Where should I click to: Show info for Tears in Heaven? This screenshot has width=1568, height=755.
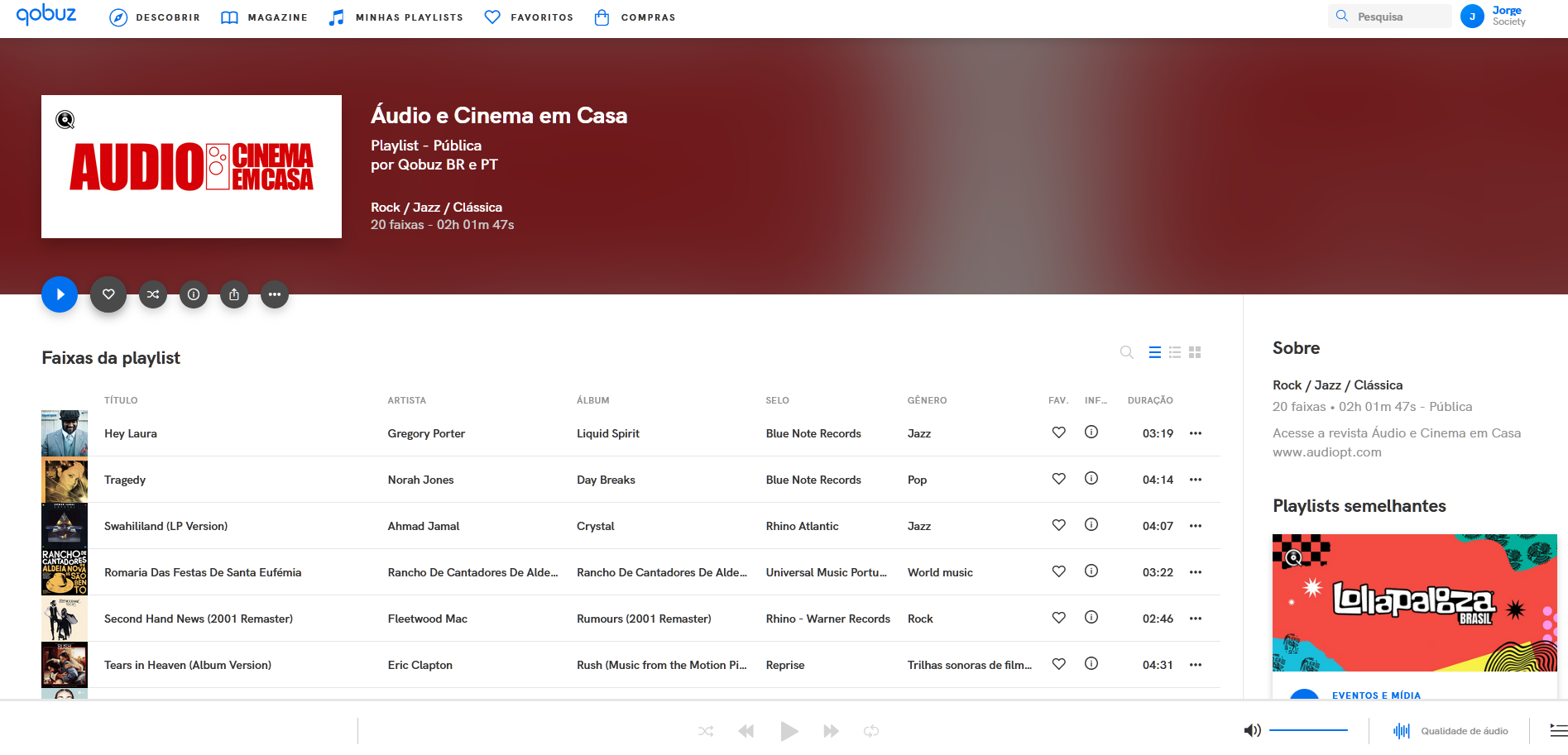click(x=1091, y=663)
